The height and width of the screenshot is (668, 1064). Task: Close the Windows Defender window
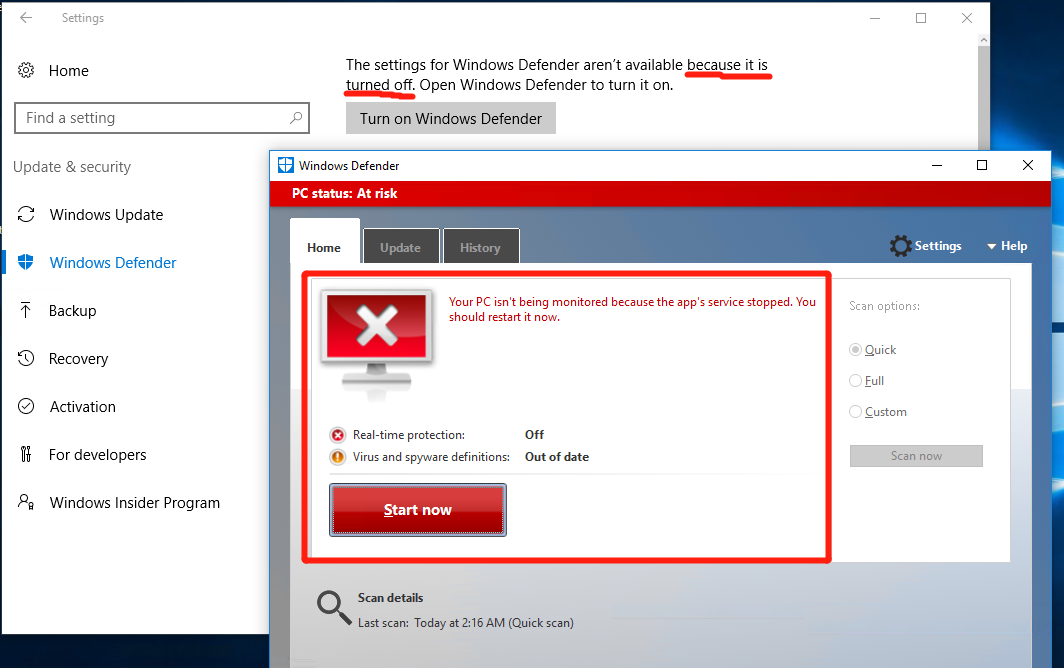click(1028, 165)
